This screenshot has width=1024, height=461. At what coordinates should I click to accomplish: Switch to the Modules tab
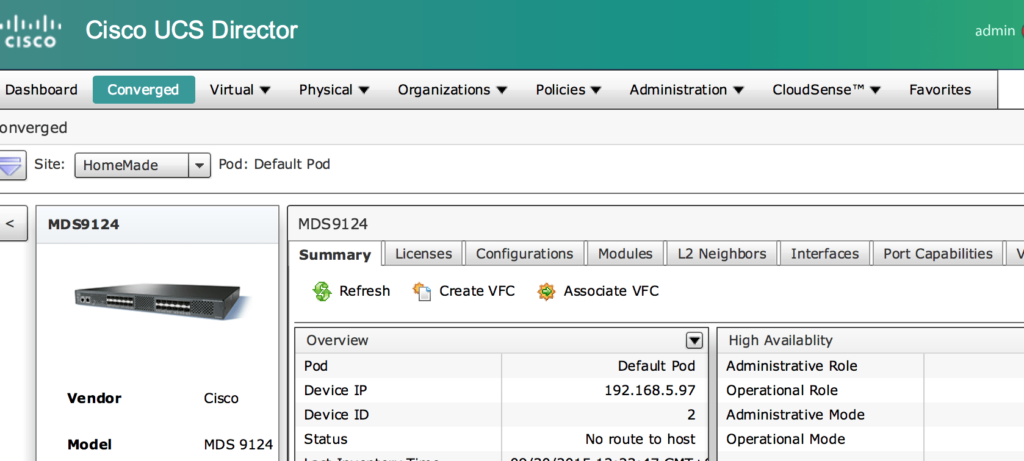[625, 253]
